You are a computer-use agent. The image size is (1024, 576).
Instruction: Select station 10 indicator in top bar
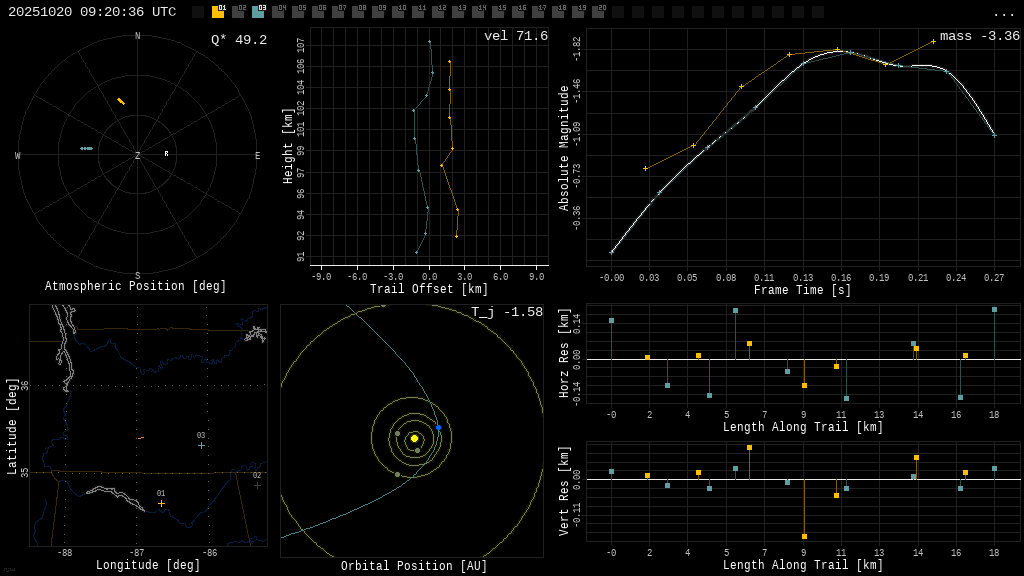(x=398, y=12)
